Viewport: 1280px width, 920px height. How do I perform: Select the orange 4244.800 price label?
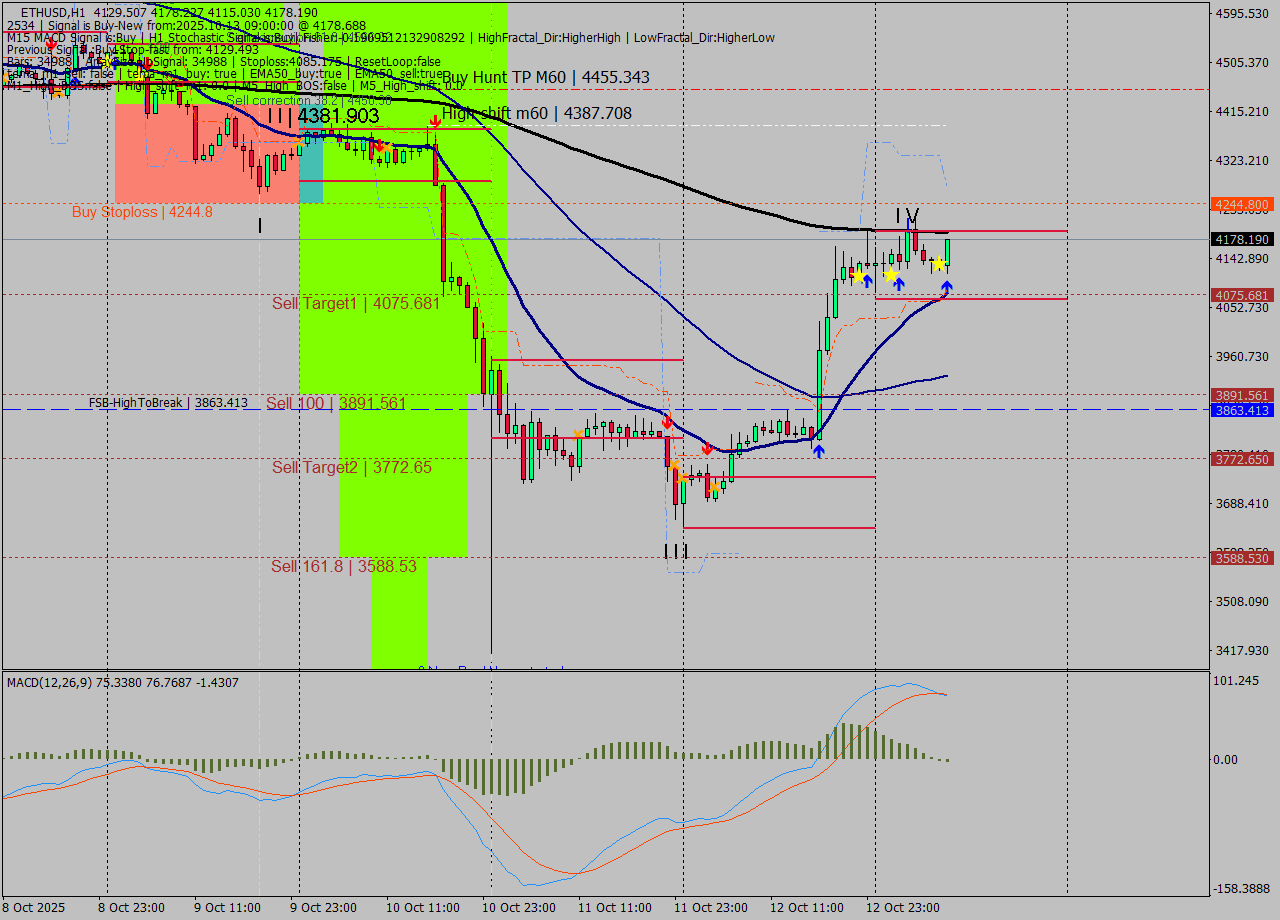pyautogui.click(x=1243, y=204)
